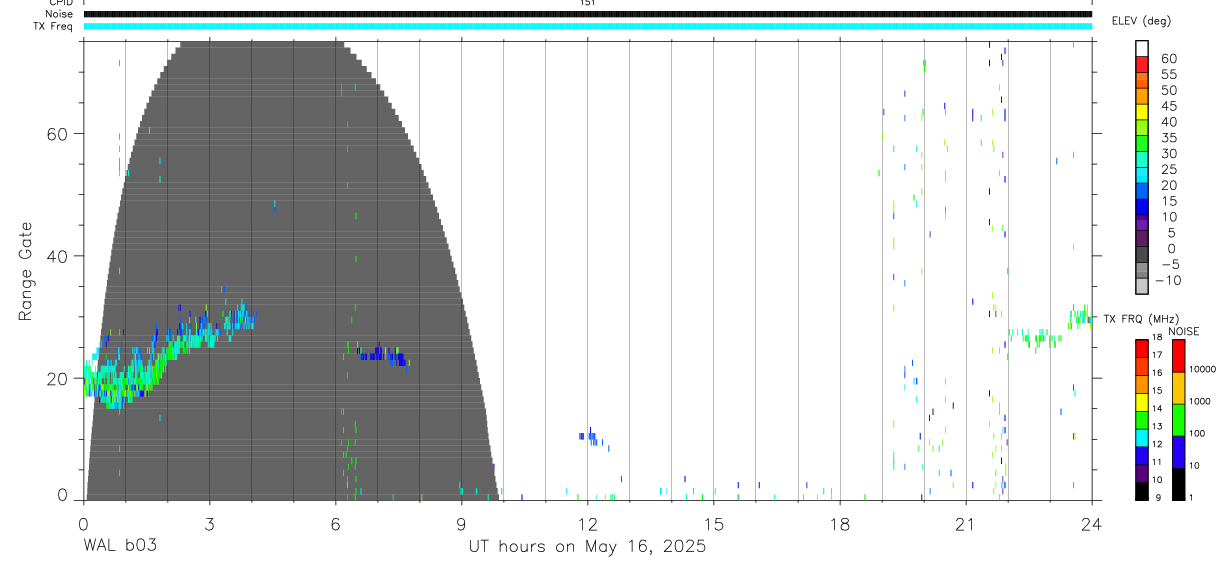Screen dimensions: 1228x567
Task: Select the orange 45–50 degree elevation swatch
Action: 1142,97
